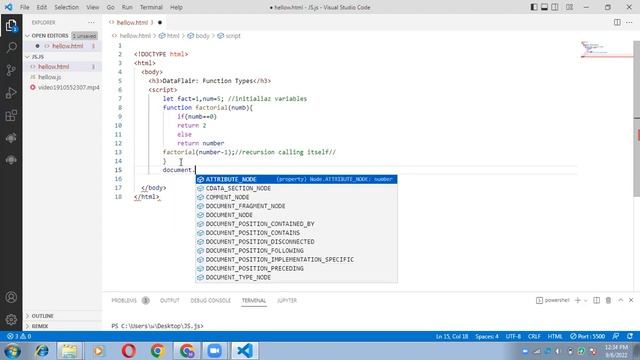
Task: Click Ln 15, Col 18 status item
Action: (452, 336)
